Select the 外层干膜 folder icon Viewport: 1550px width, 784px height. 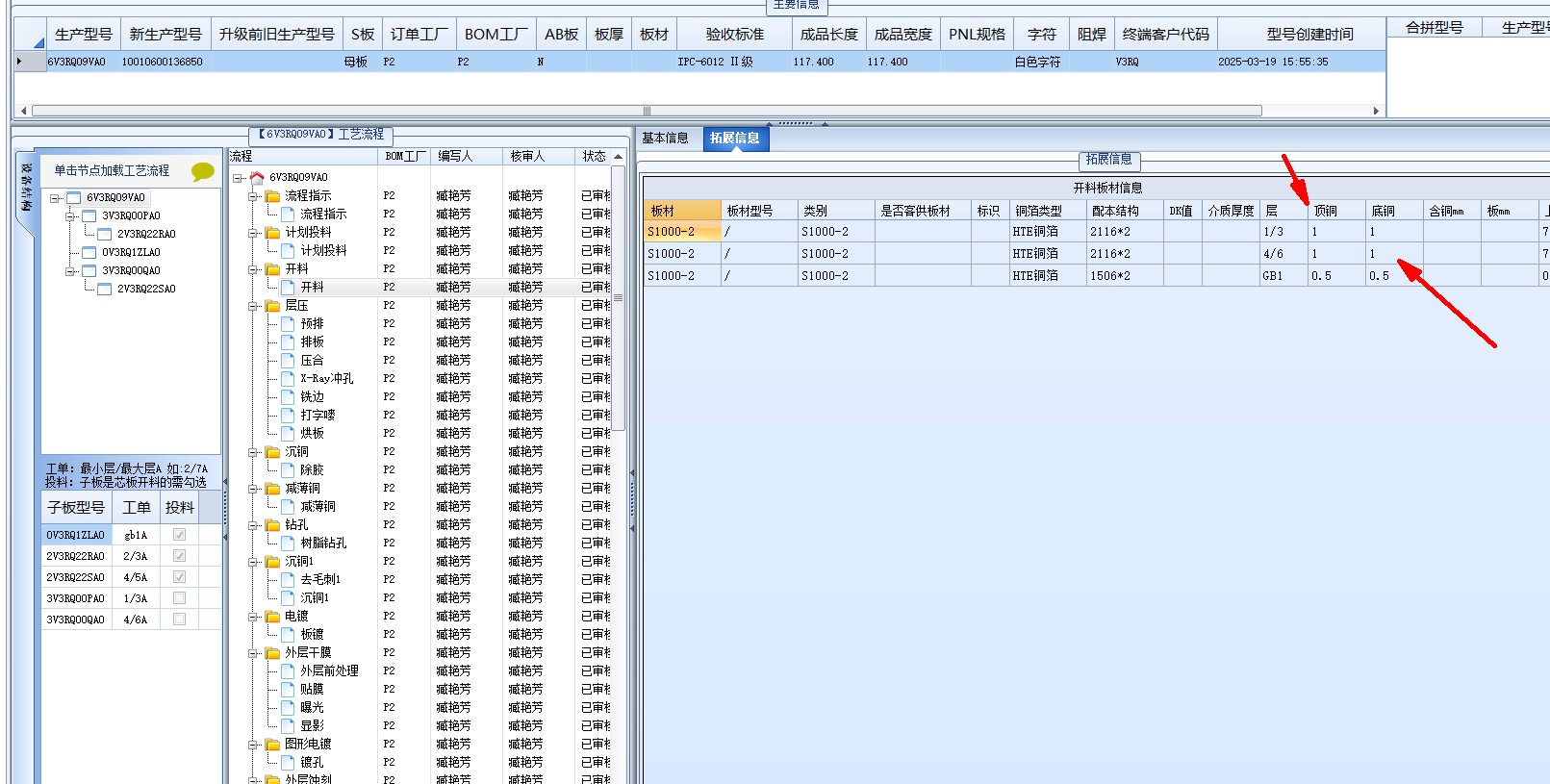pos(272,653)
